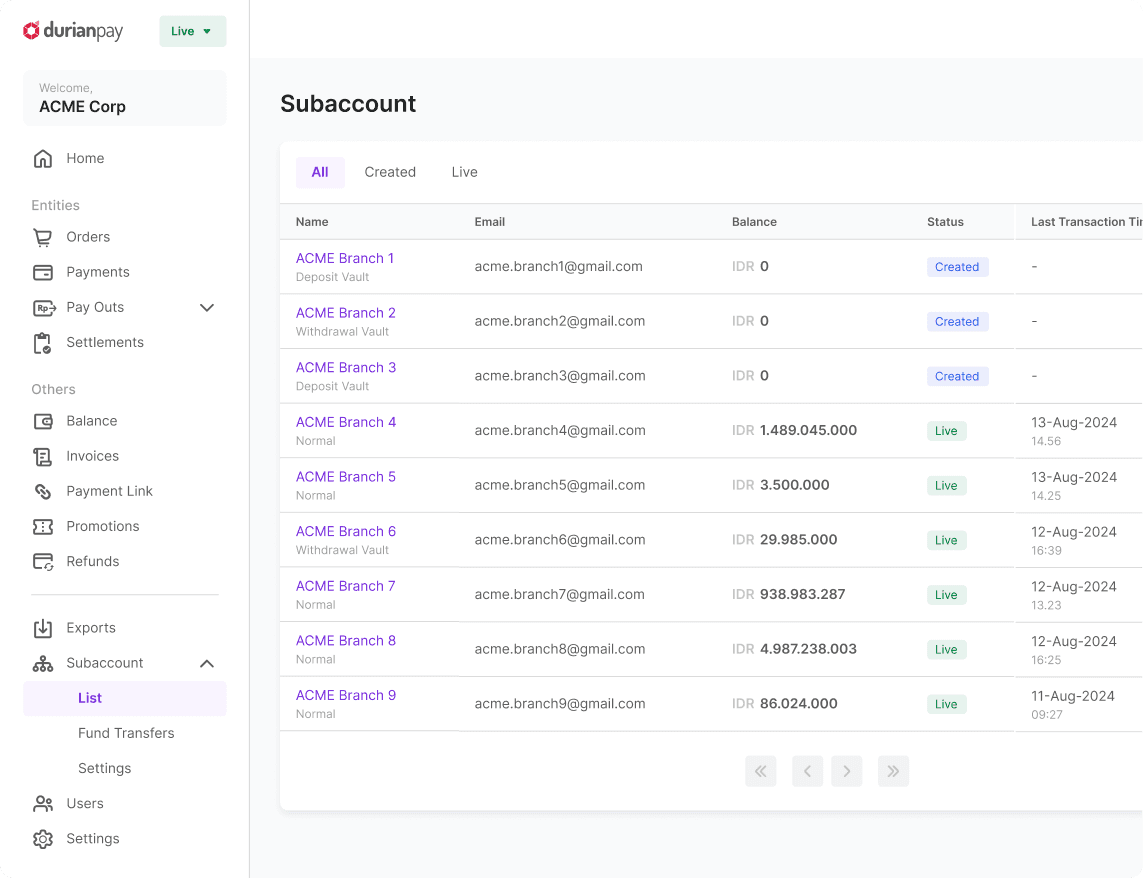The image size is (1143, 878).
Task: Click the Pay Outs Rp icon
Action: tap(44, 308)
